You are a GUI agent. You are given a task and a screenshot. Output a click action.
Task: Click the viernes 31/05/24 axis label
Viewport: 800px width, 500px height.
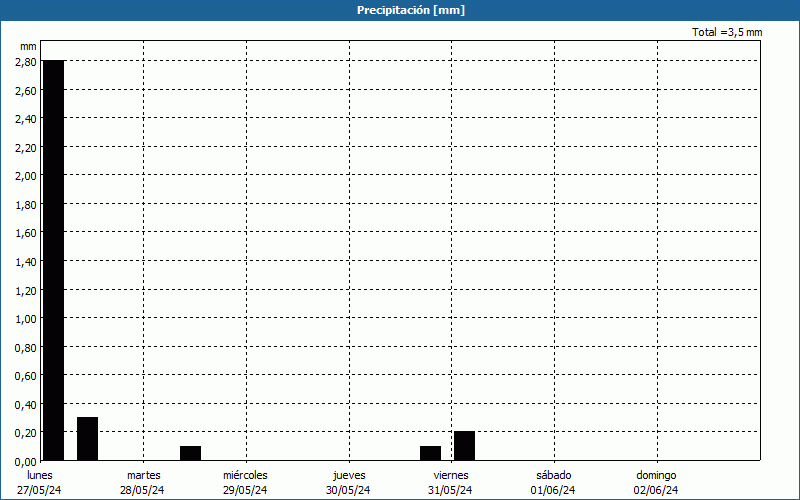tap(451, 483)
